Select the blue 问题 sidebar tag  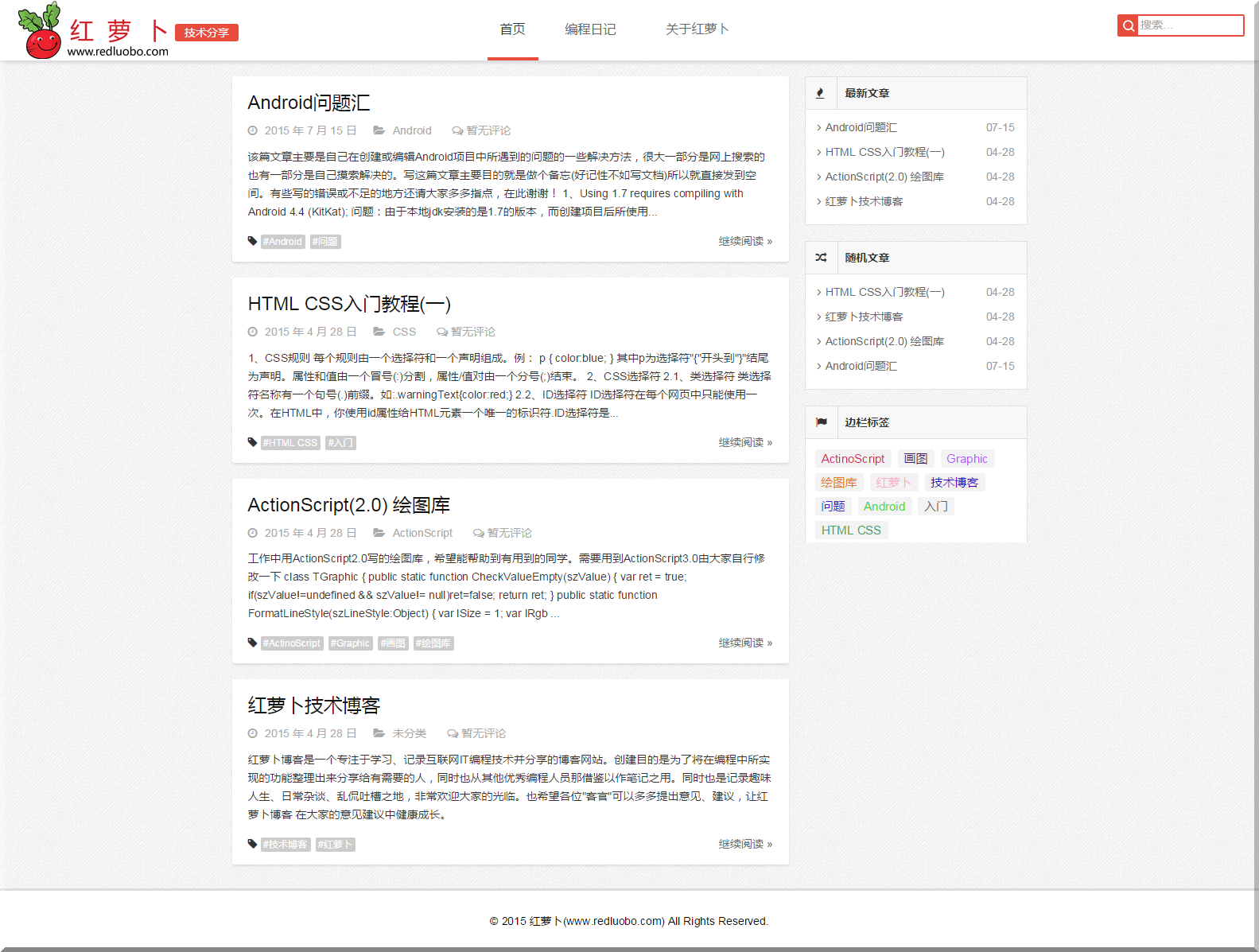(834, 507)
